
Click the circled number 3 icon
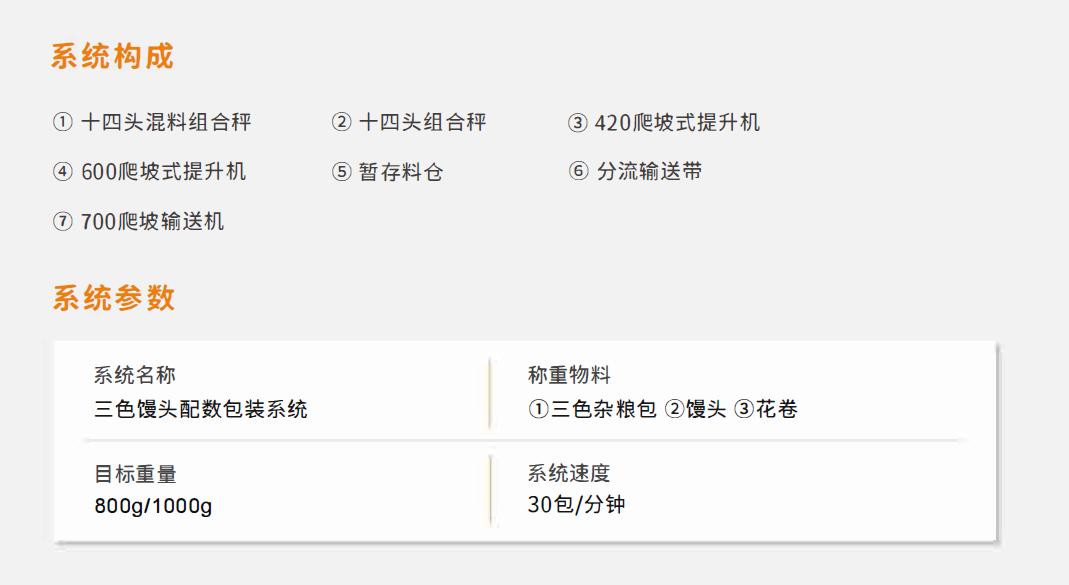click(577, 123)
